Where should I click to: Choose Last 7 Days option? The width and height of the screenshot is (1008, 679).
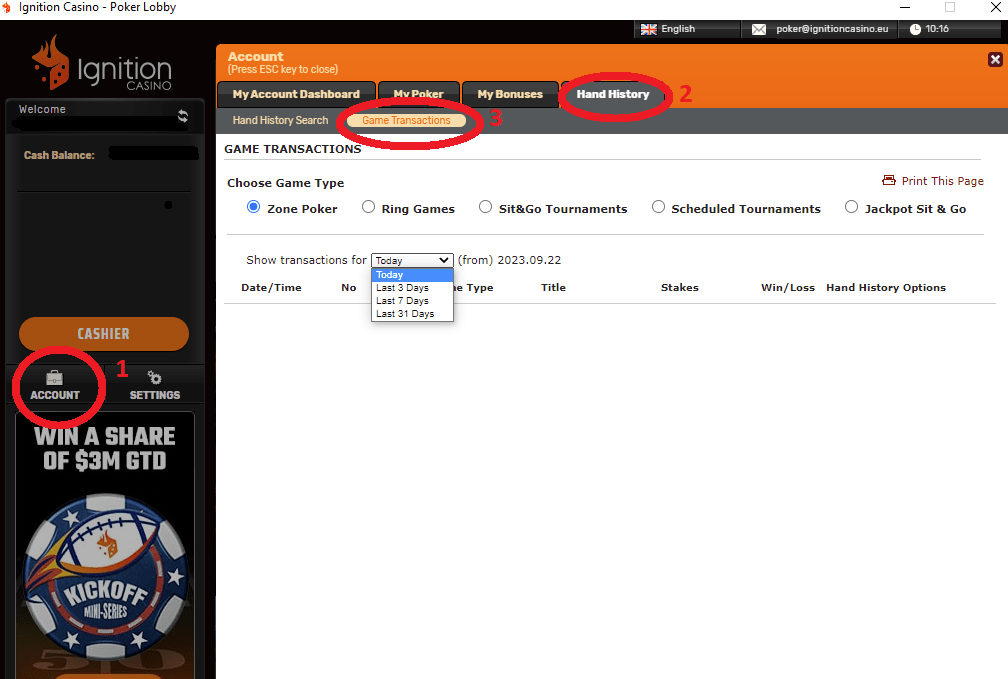(412, 300)
